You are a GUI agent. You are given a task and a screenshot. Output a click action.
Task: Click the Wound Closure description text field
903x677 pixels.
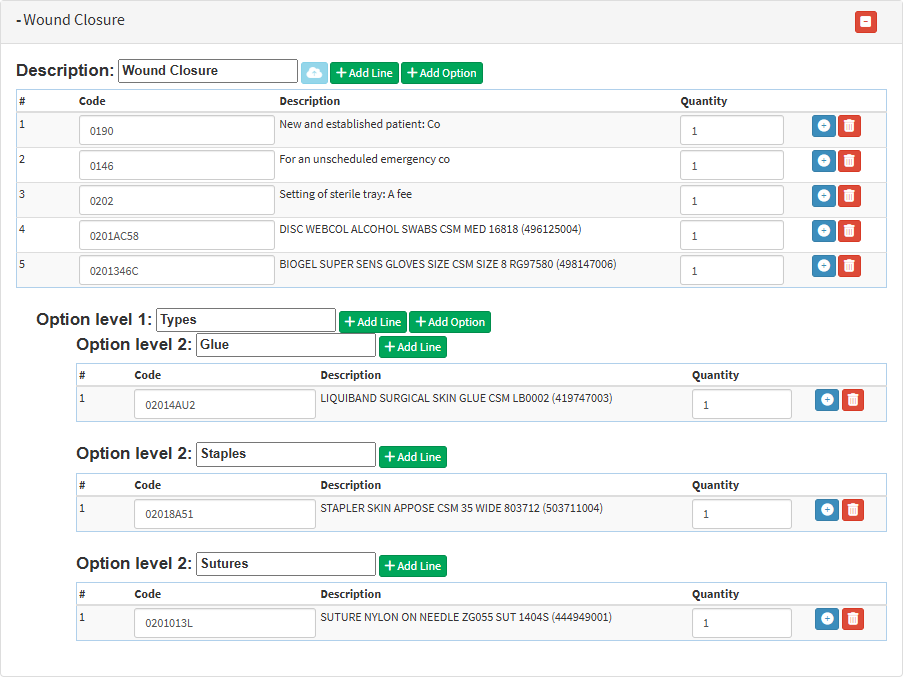(208, 71)
